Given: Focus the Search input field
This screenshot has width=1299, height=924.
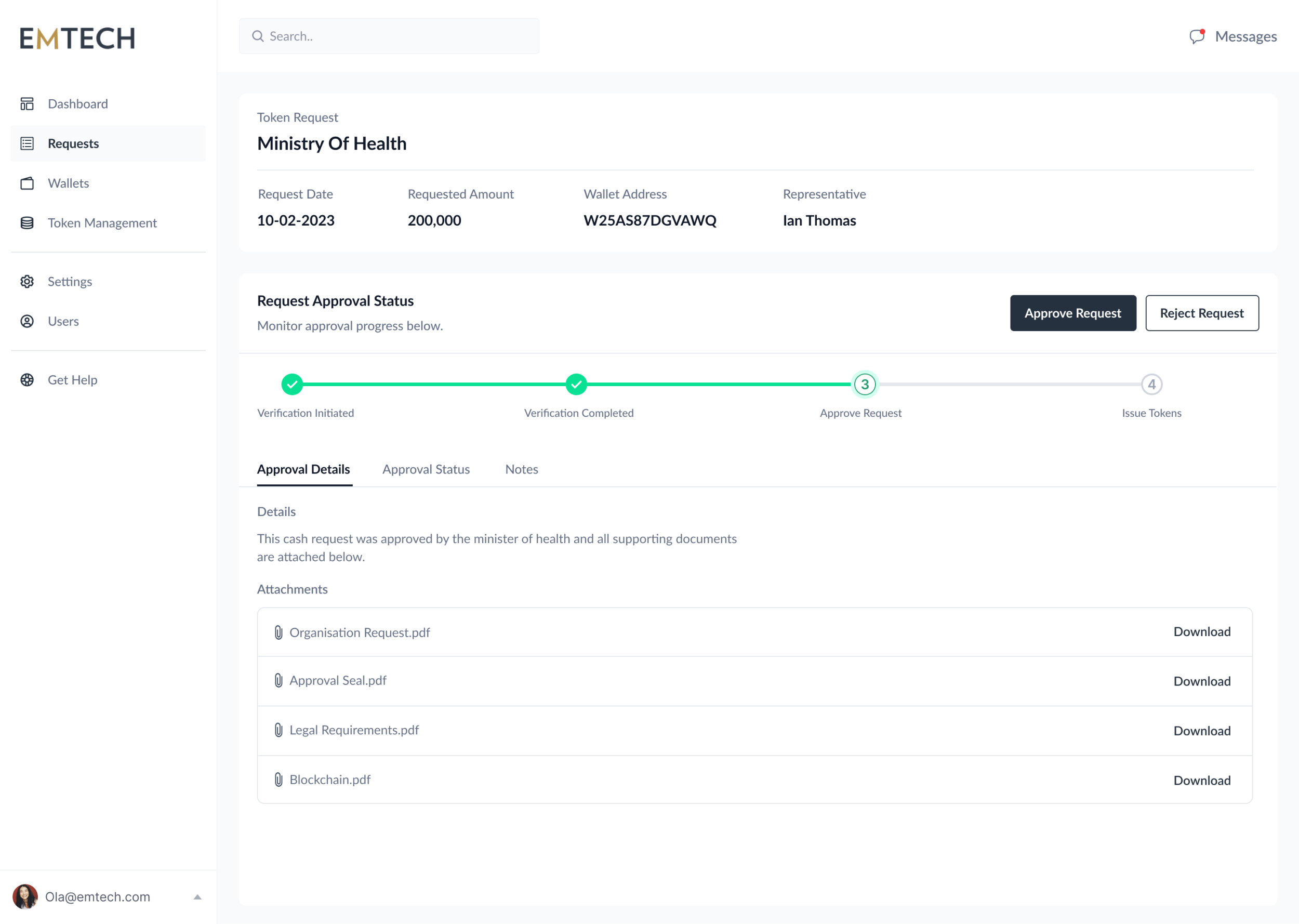Looking at the screenshot, I should 389,36.
